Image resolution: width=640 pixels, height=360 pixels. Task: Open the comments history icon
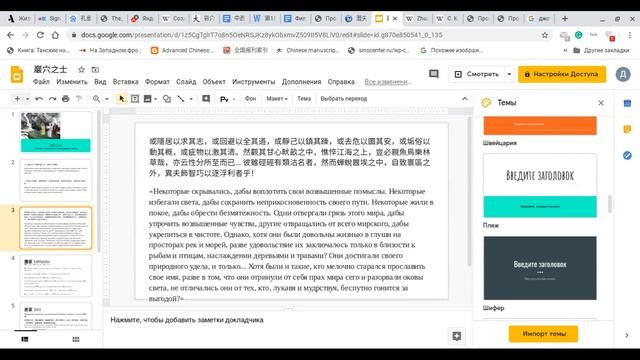433,74
